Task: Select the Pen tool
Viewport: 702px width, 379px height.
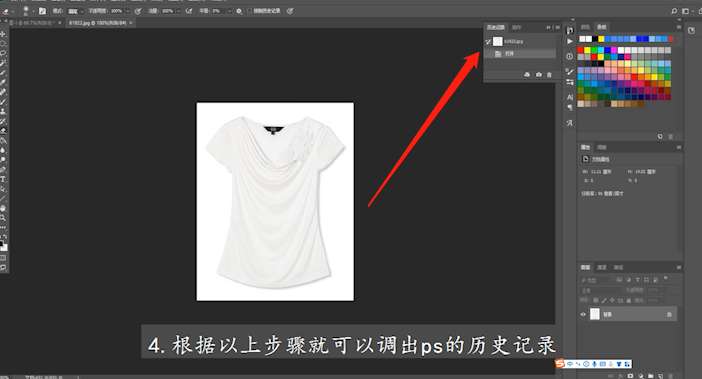Action: (3, 169)
